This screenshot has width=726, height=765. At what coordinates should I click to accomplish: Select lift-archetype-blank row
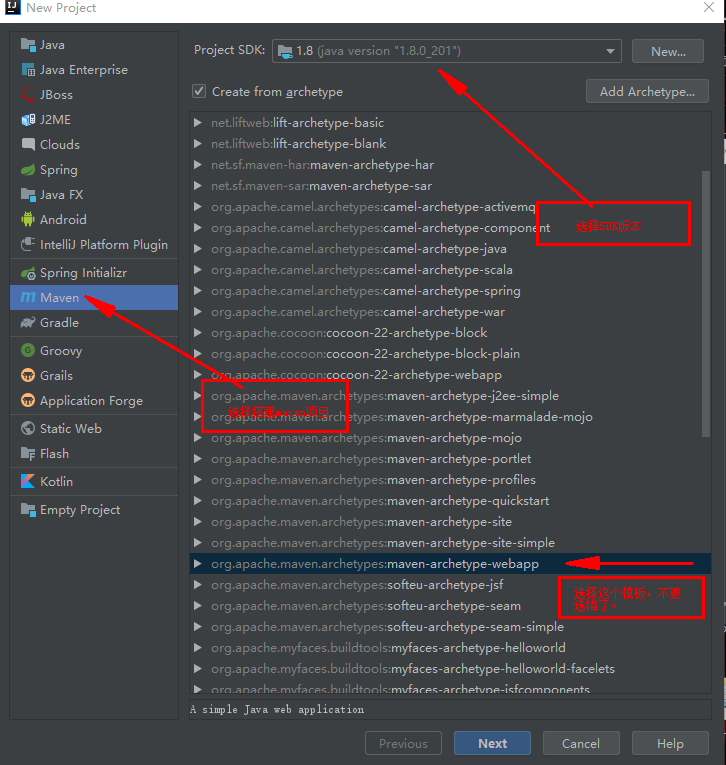[450, 143]
